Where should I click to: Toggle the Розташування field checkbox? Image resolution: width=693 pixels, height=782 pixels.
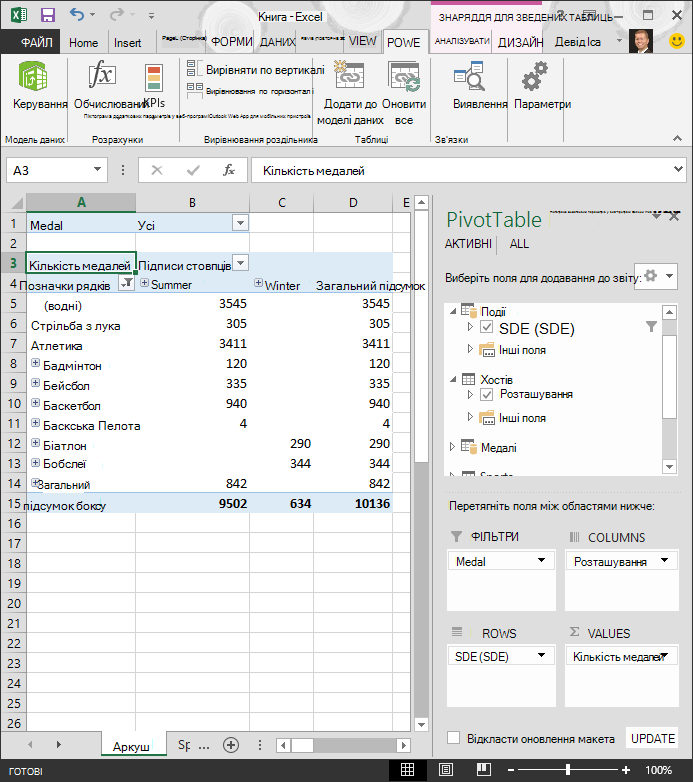pos(487,394)
